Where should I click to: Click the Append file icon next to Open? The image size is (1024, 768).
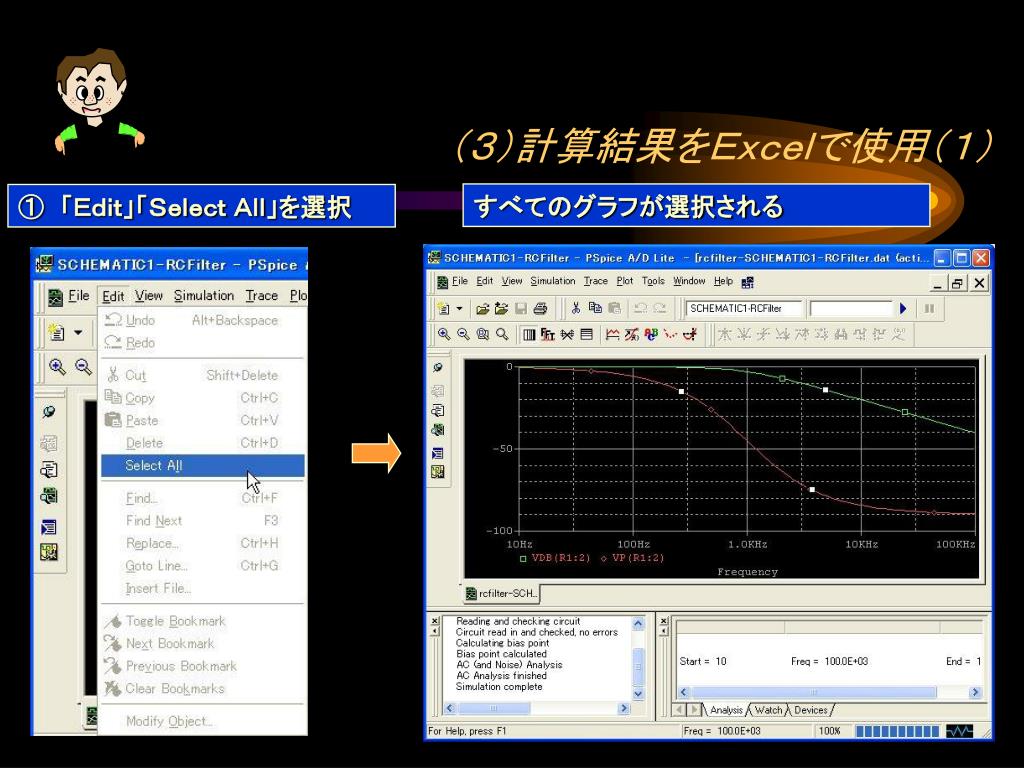(x=502, y=308)
